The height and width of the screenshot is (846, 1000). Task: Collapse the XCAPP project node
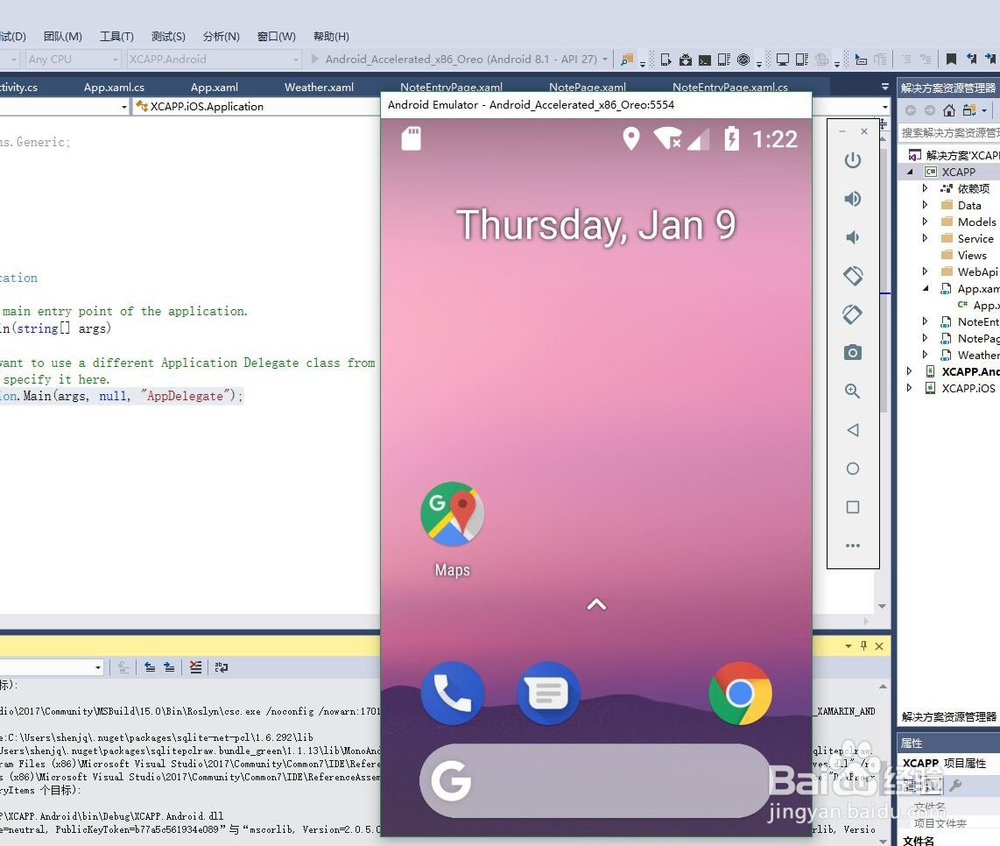click(x=910, y=171)
